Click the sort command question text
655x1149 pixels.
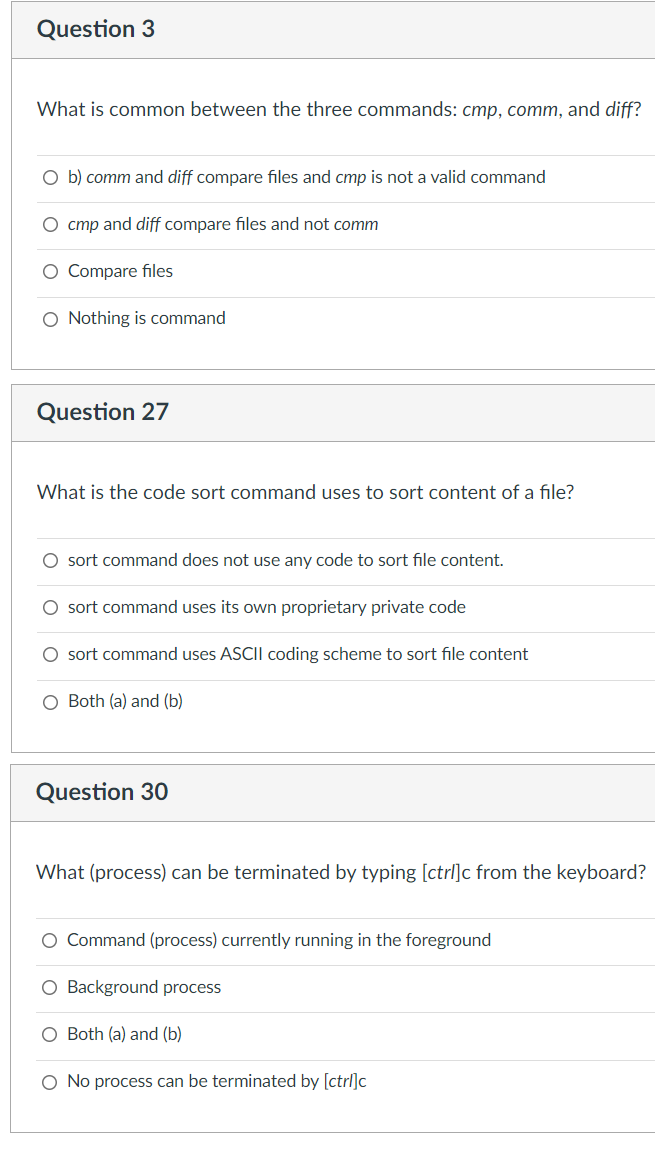point(306,492)
